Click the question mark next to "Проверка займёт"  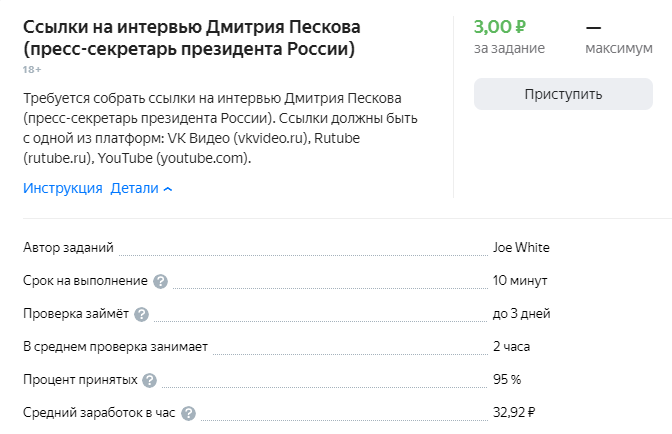pos(141,314)
